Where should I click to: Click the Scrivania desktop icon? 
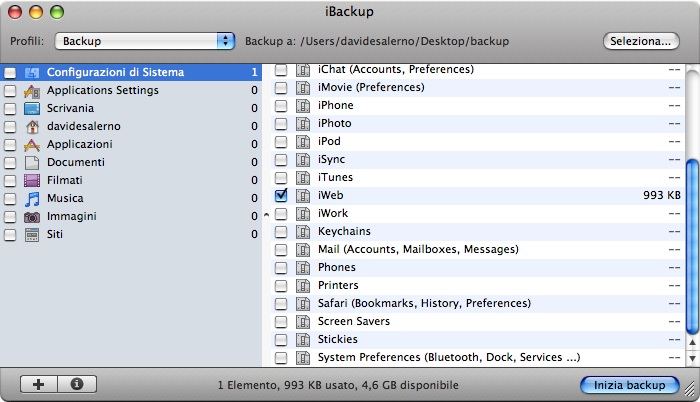tap(32, 109)
